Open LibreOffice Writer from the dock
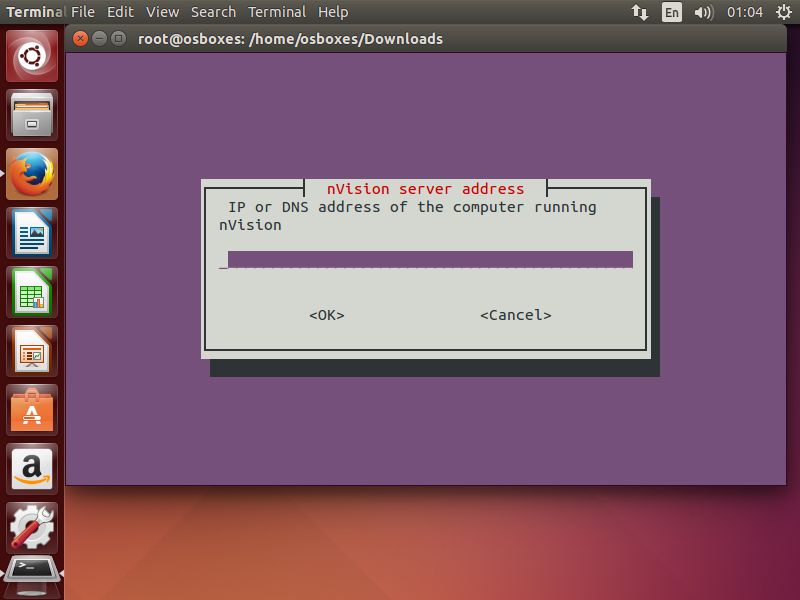Viewport: 800px width, 600px height. (32, 233)
